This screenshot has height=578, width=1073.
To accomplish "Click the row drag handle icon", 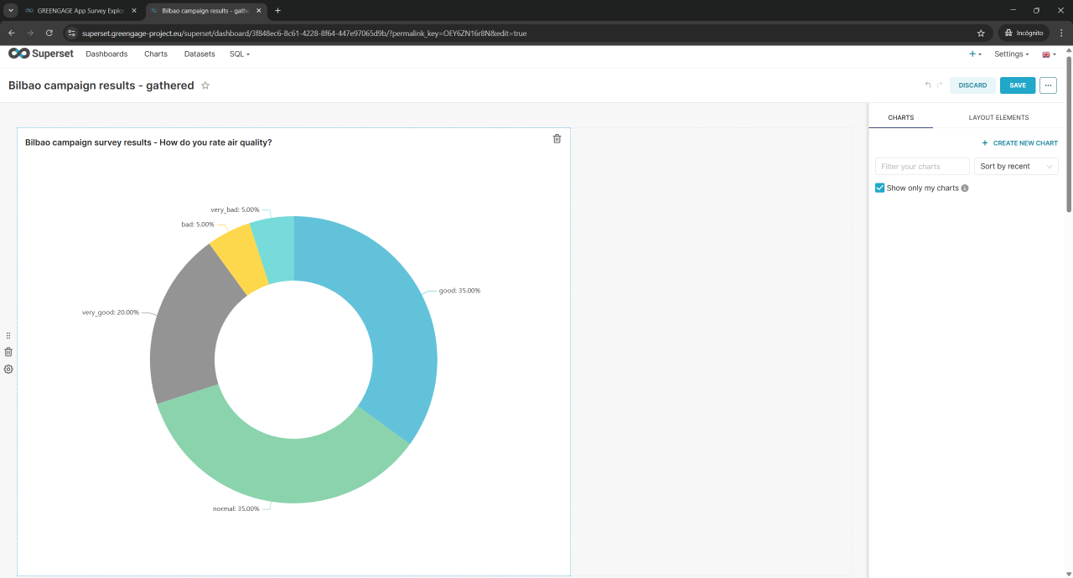I will (x=8, y=336).
